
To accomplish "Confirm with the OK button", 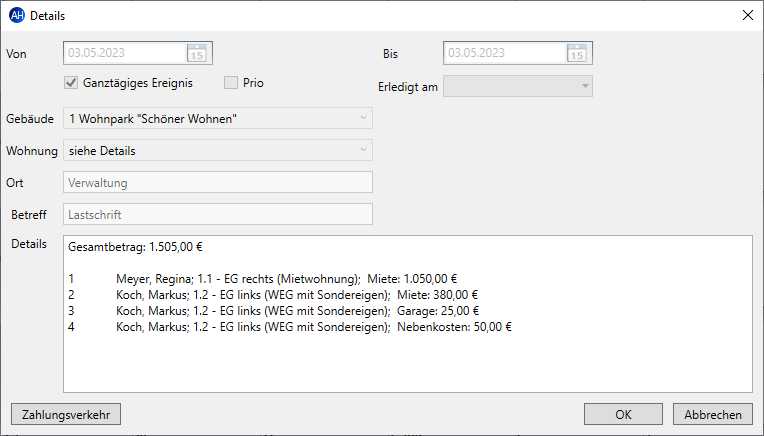I will [623, 415].
